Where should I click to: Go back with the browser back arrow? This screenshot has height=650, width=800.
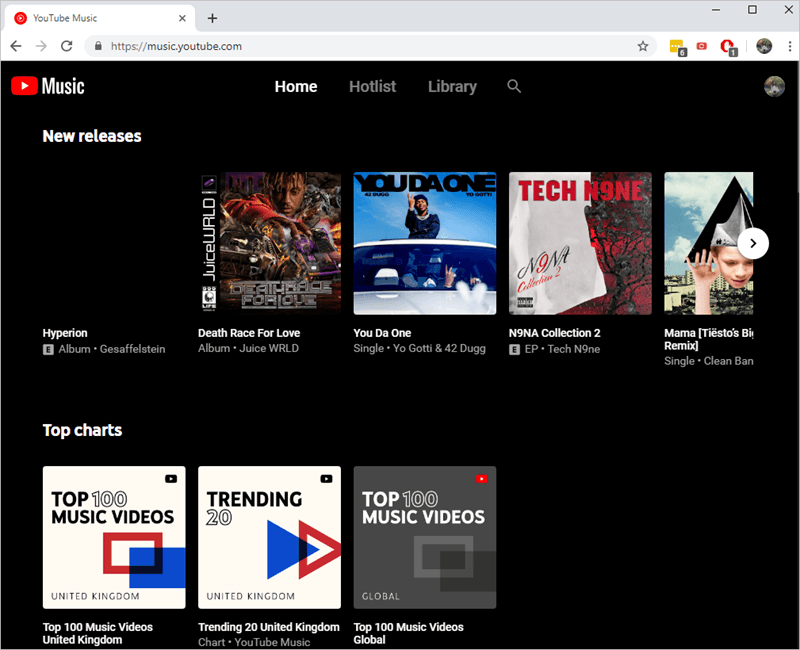click(16, 46)
